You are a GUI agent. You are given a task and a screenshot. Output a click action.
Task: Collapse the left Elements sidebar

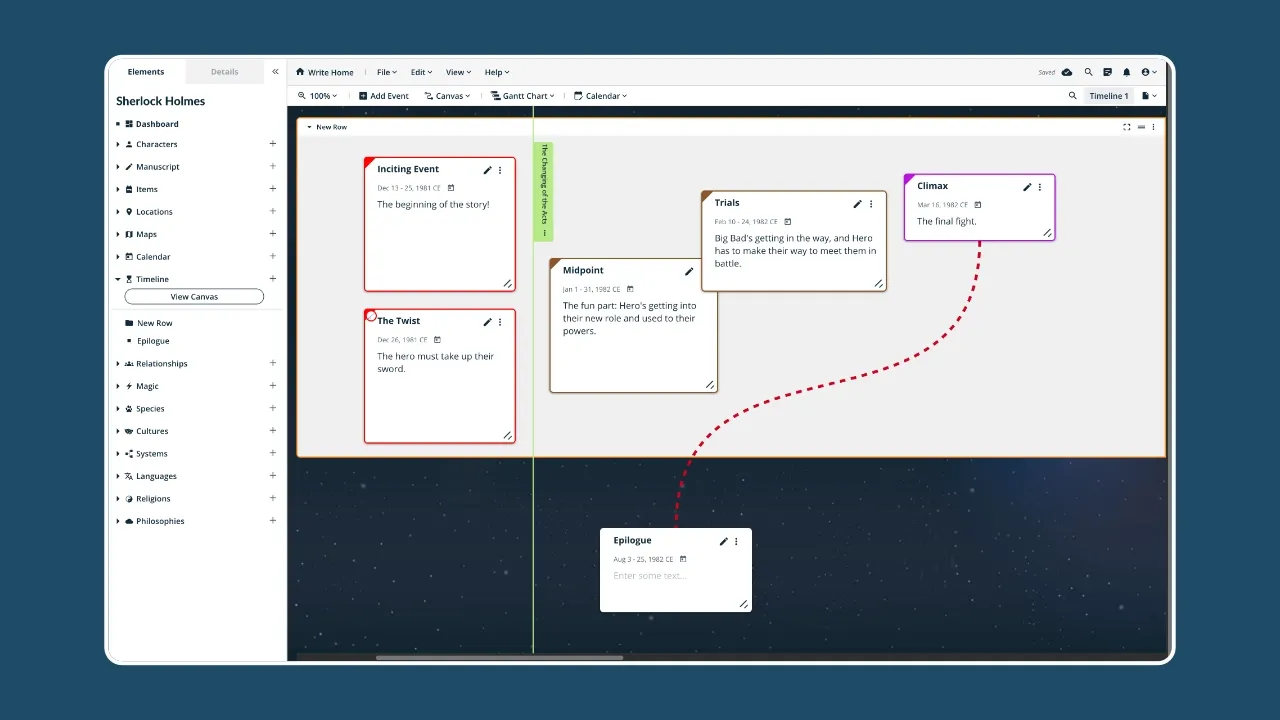point(275,71)
